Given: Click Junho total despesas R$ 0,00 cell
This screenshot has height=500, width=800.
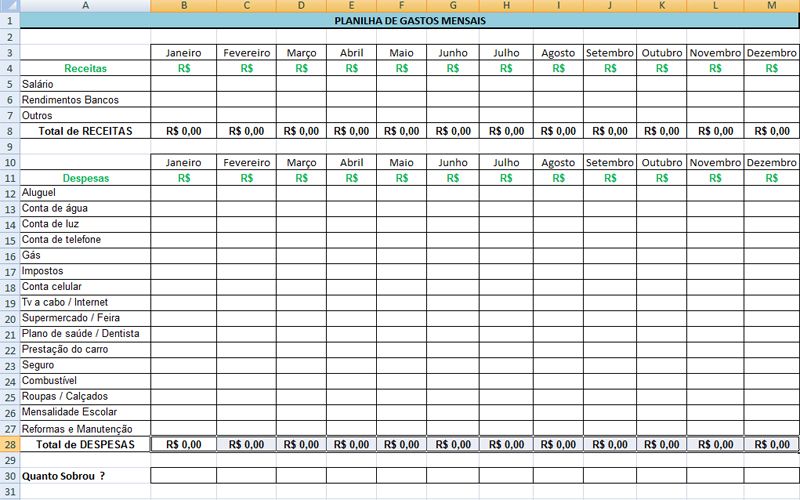Looking at the screenshot, I should point(453,444).
